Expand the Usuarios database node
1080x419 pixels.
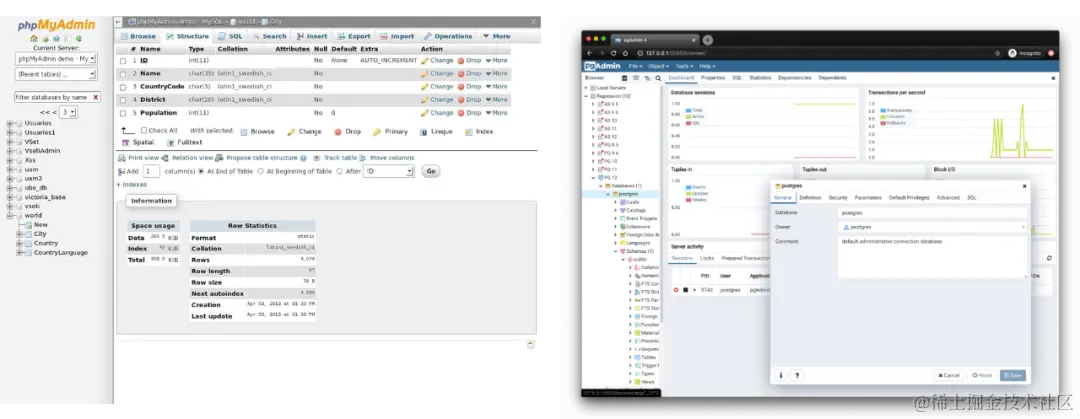click(x=10, y=123)
